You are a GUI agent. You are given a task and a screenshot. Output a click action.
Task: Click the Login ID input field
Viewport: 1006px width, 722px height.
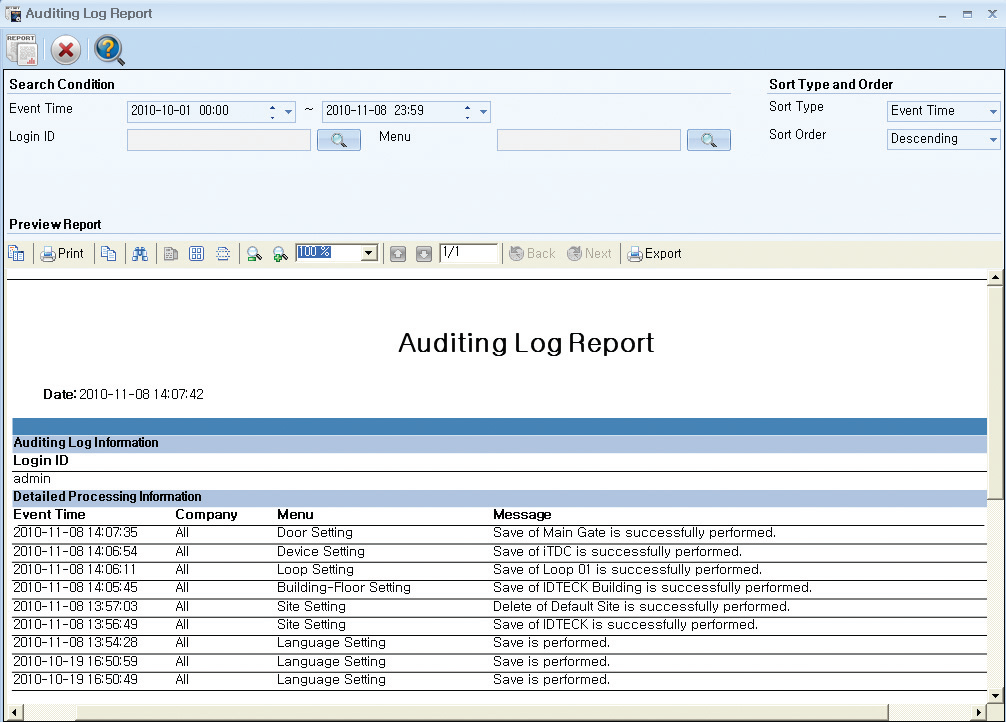coord(218,141)
